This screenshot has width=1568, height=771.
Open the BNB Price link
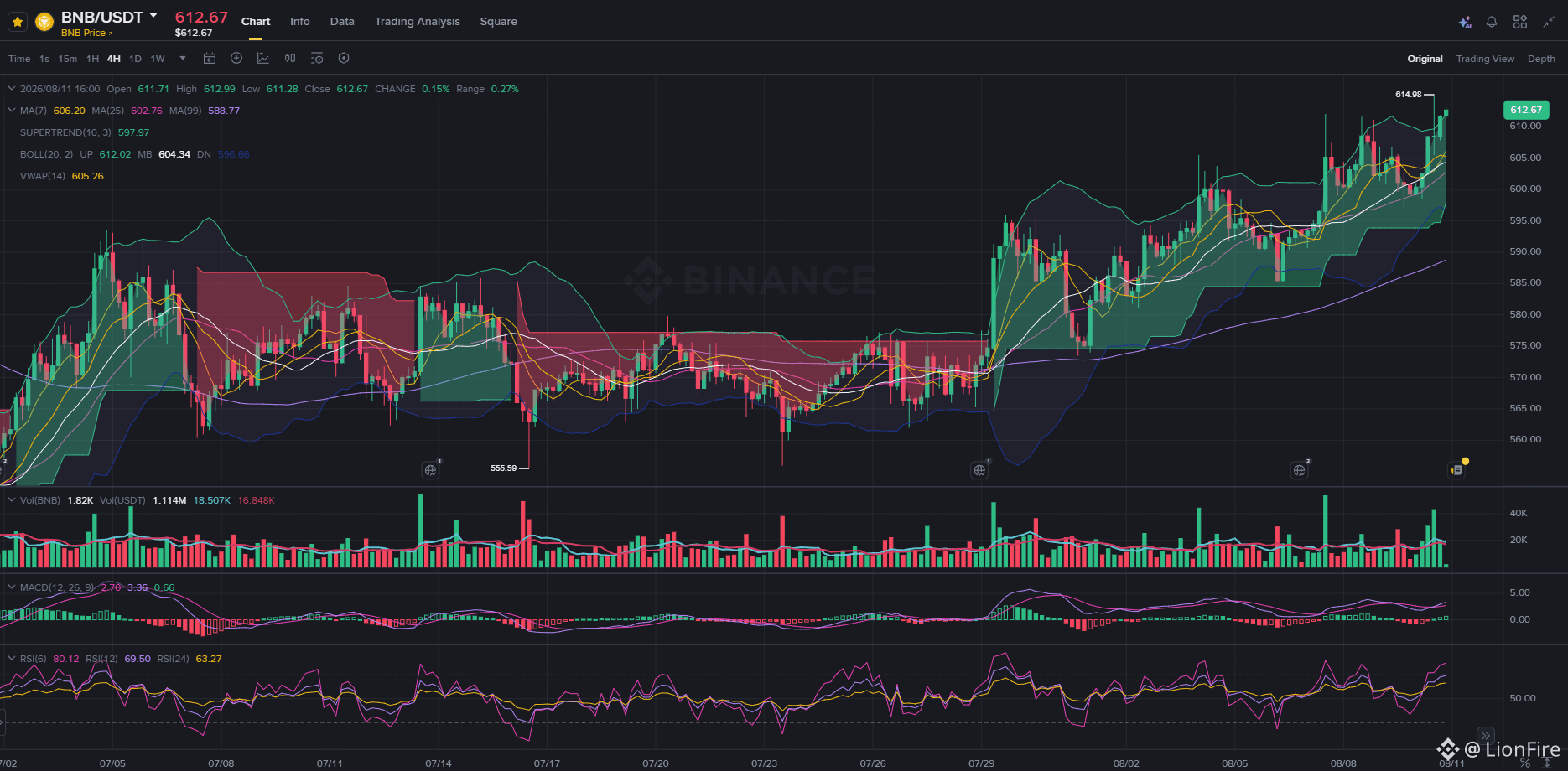(87, 34)
